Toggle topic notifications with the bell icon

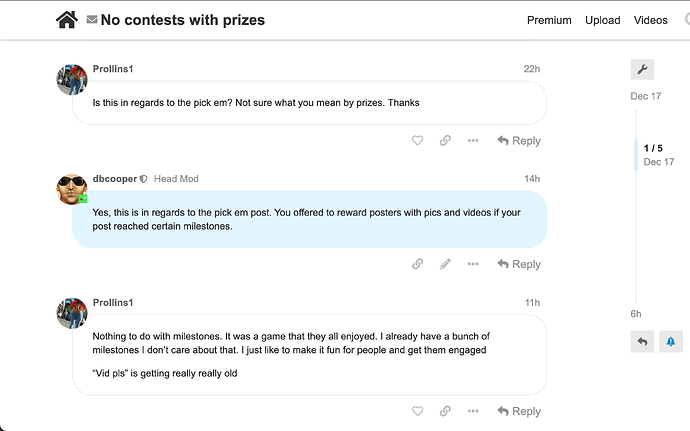coord(671,342)
